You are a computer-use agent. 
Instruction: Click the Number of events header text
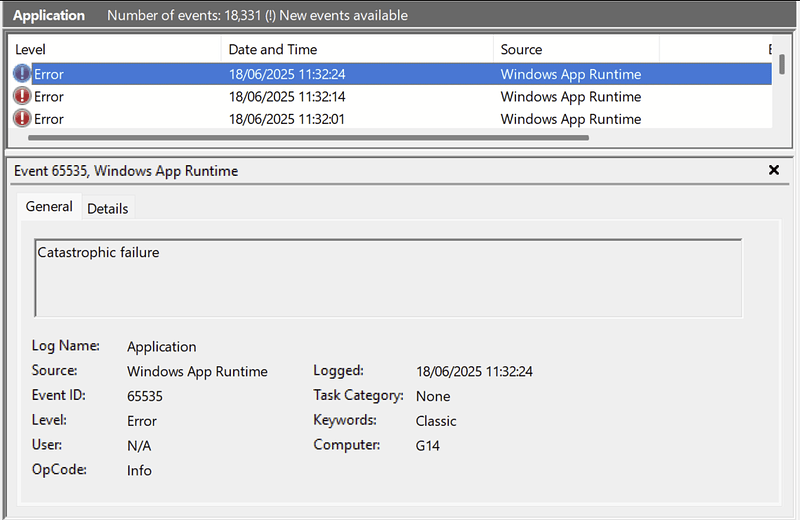[x=257, y=15]
